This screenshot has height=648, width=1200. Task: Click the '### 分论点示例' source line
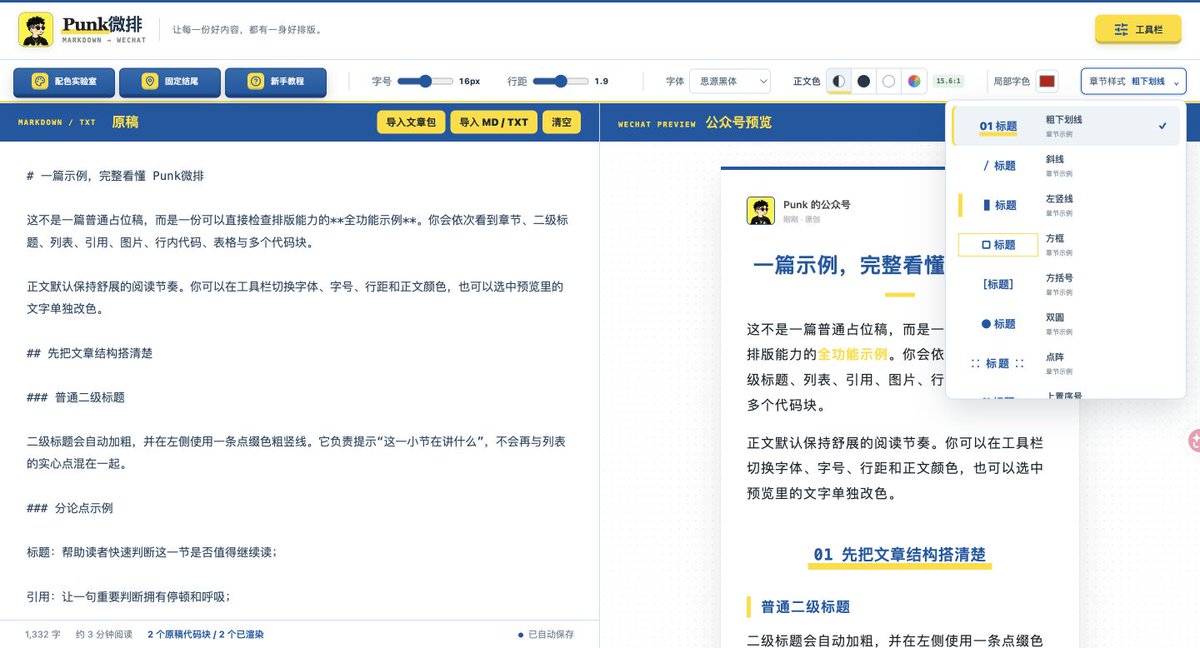[x=70, y=508]
